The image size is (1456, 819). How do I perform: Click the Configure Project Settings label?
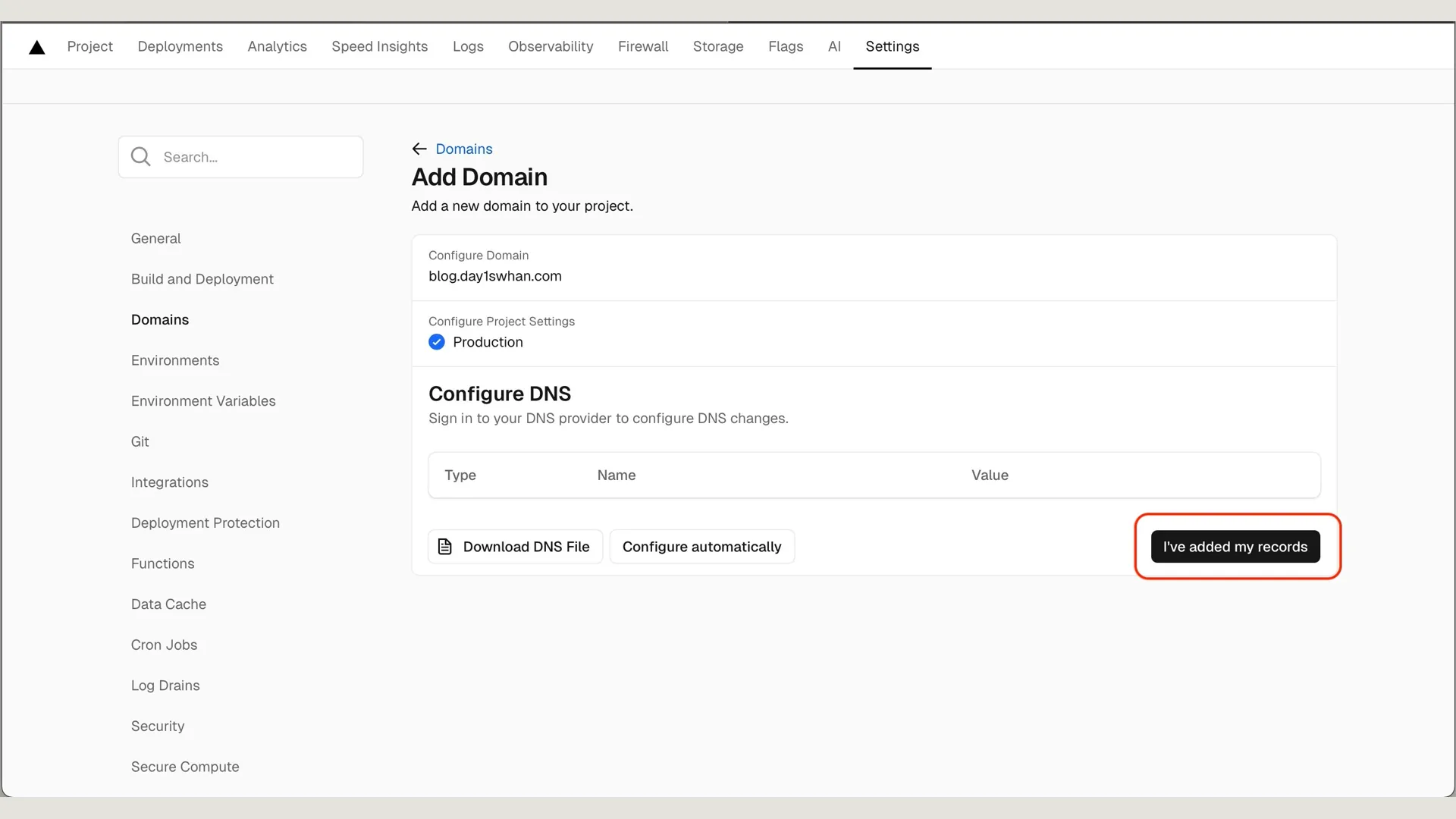coord(501,322)
